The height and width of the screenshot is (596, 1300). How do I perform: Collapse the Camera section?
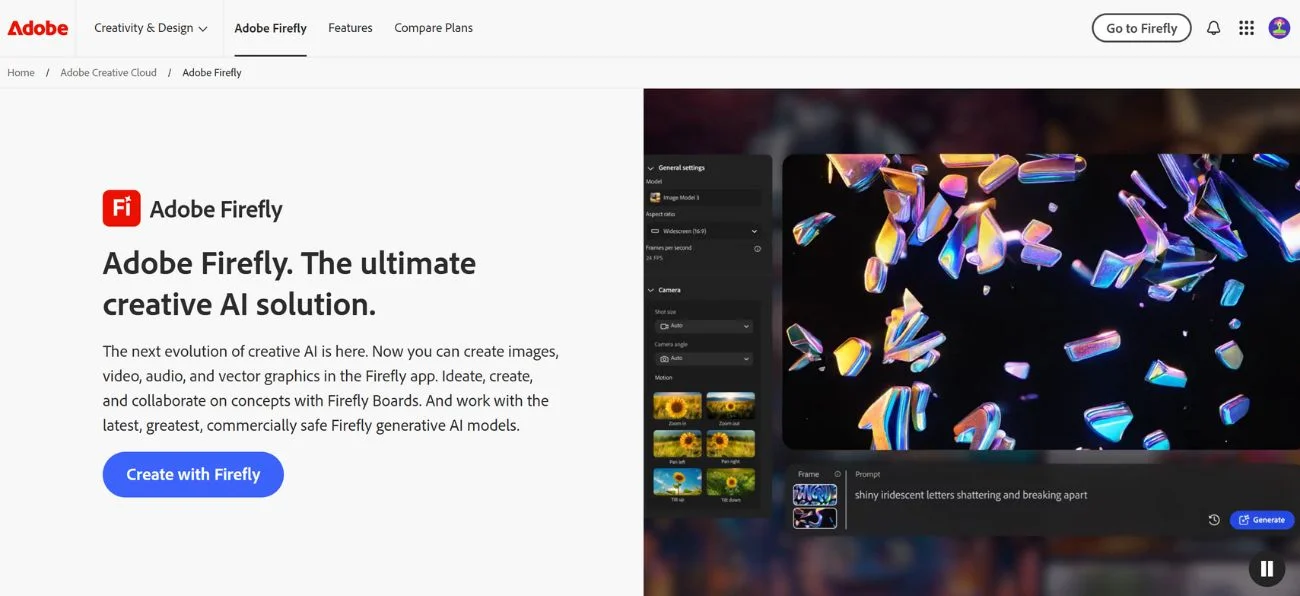(x=651, y=290)
